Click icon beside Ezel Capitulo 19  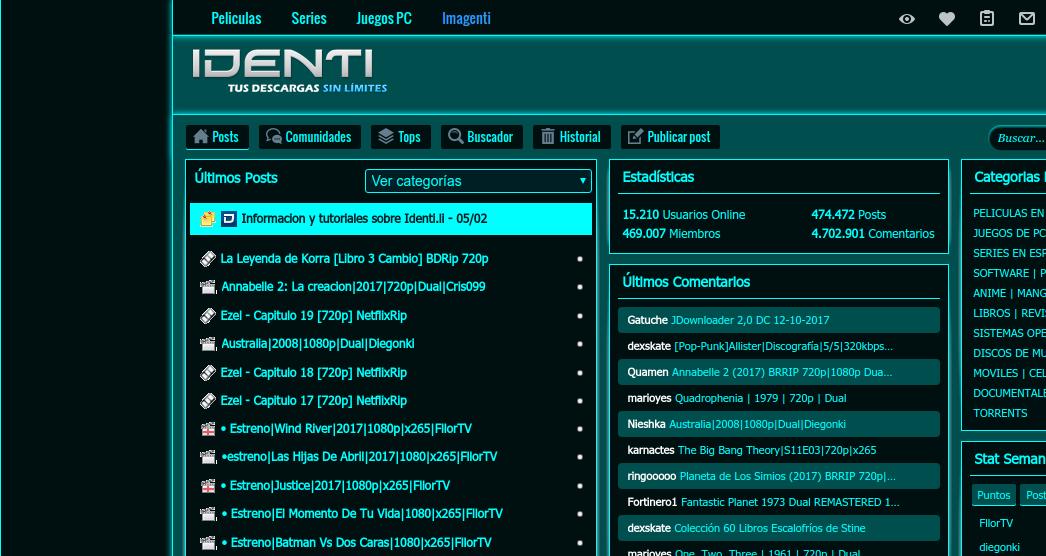(x=207, y=315)
